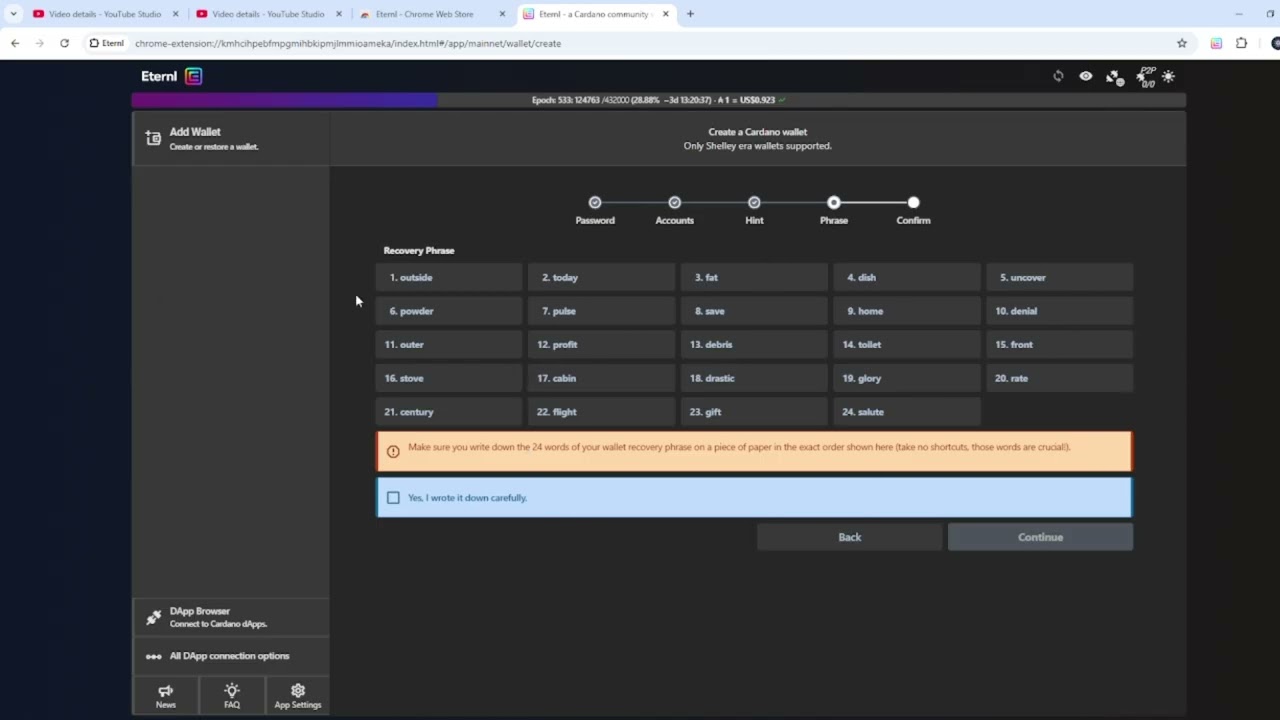Switch to first Video details YouTube Studio tab

click(x=104, y=14)
